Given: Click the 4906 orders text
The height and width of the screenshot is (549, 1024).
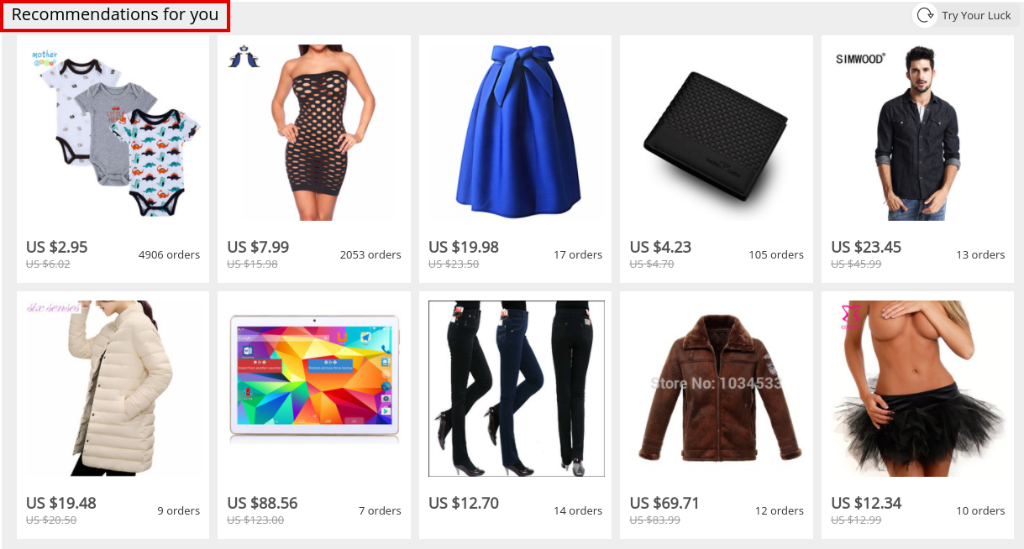Looking at the screenshot, I should pyautogui.click(x=169, y=255).
